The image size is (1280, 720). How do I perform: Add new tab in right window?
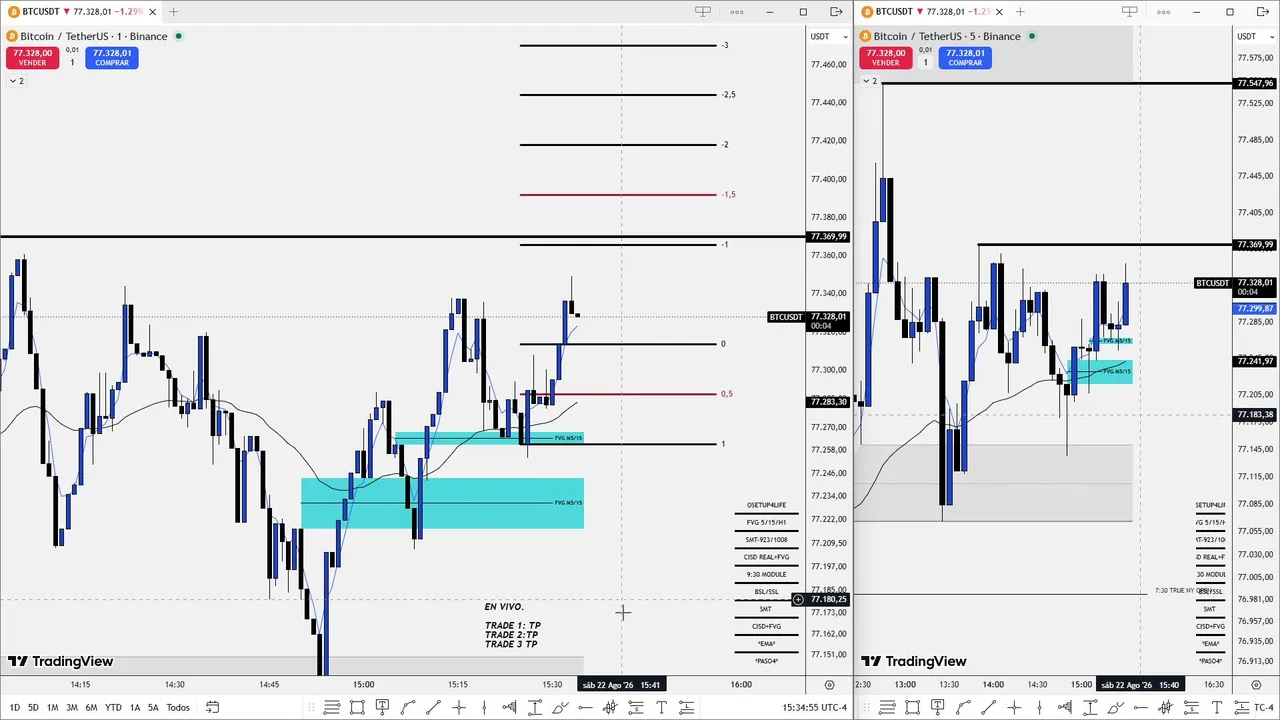1020,12
